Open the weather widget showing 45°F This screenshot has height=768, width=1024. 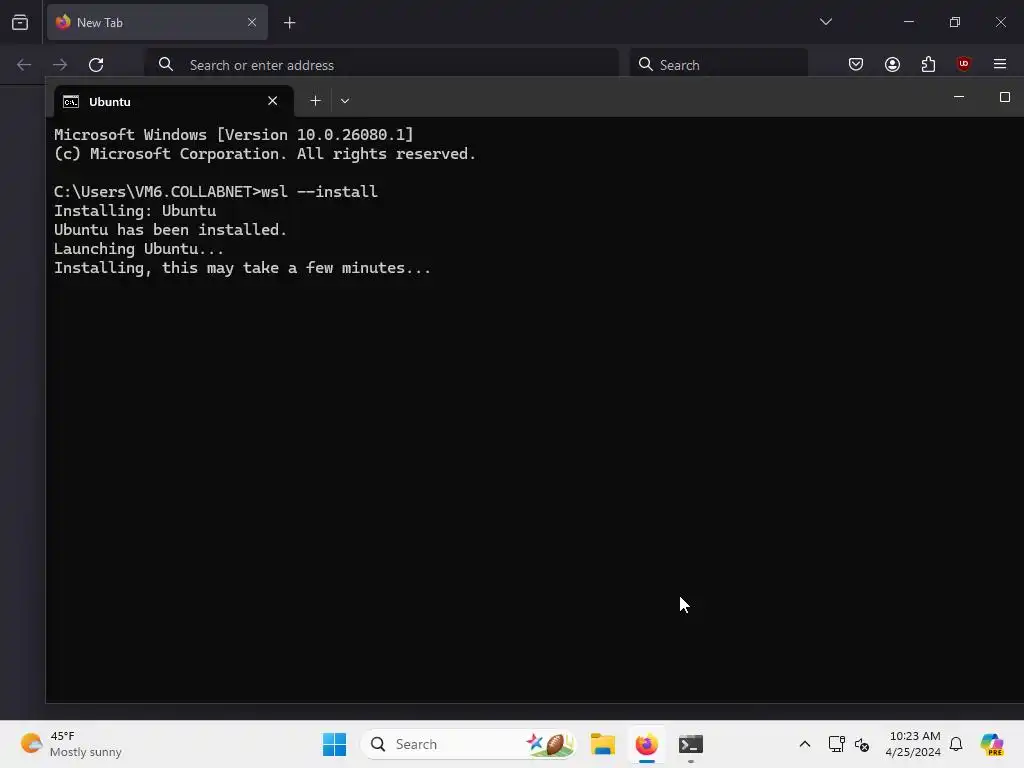pos(71,744)
